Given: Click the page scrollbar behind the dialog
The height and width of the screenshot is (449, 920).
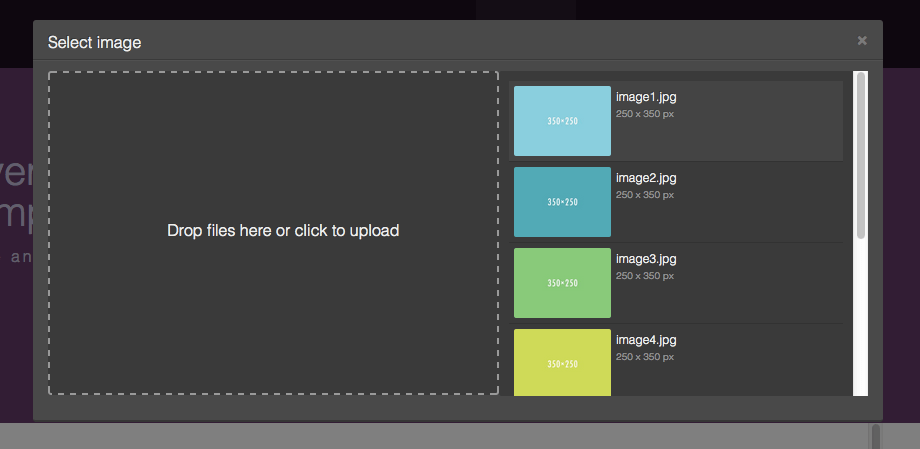Looking at the screenshot, I should [x=875, y=436].
